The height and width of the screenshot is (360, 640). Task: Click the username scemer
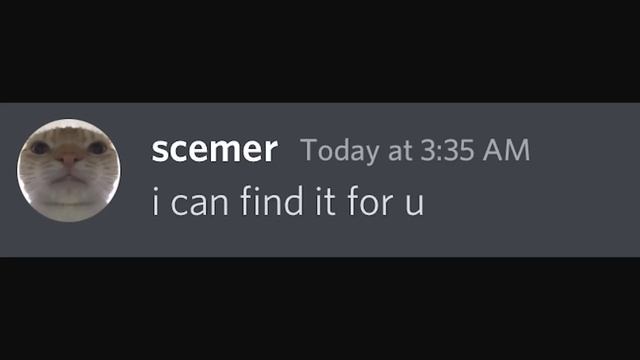click(x=215, y=150)
